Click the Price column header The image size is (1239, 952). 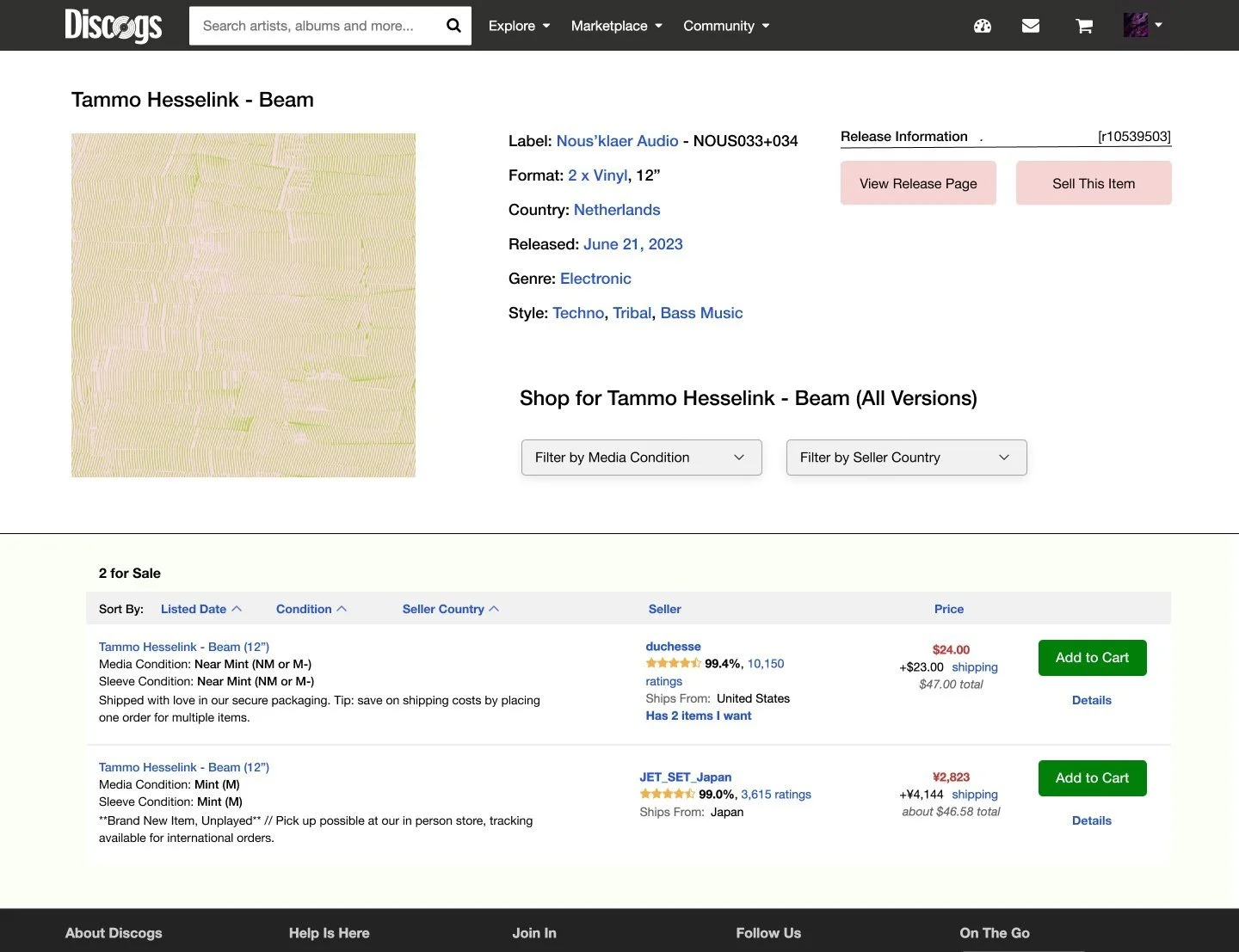pyautogui.click(x=949, y=609)
